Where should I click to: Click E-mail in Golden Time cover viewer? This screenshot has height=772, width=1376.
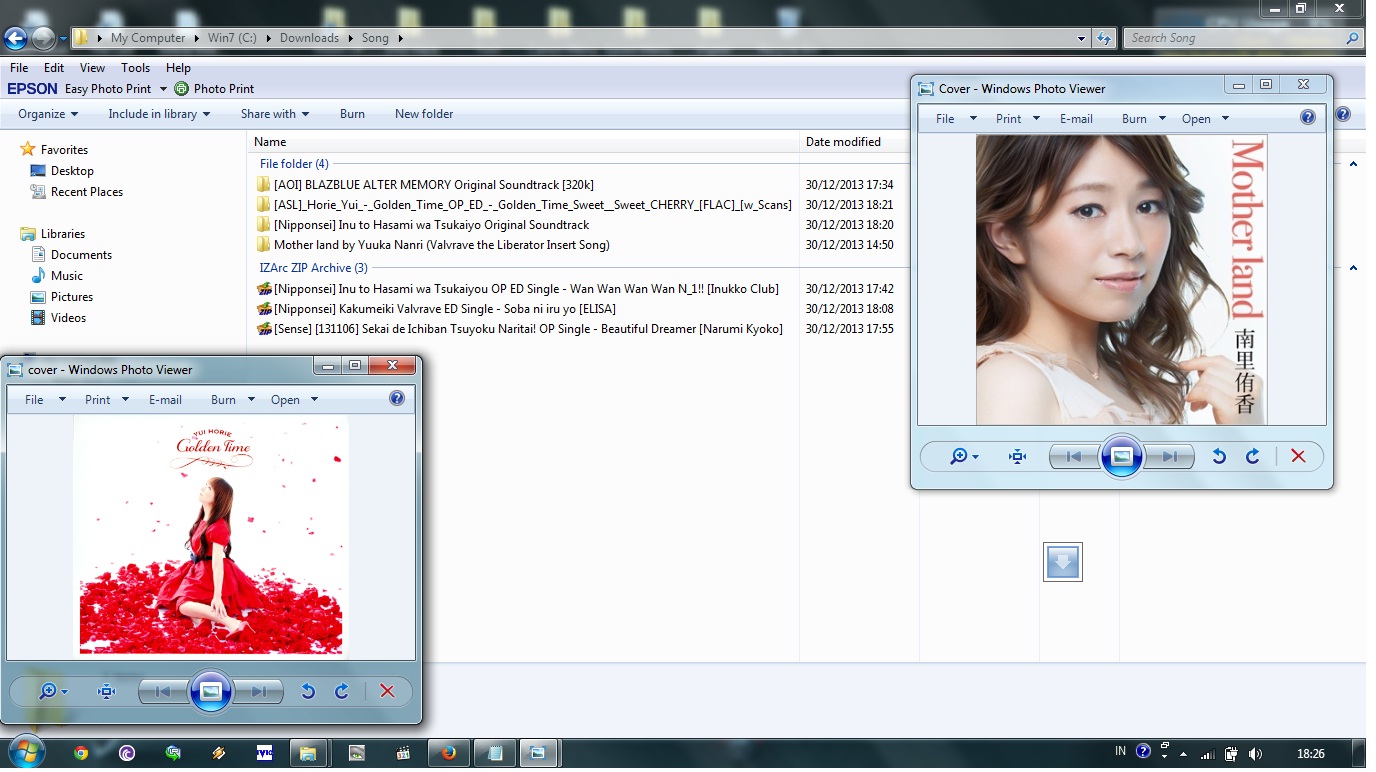165,400
